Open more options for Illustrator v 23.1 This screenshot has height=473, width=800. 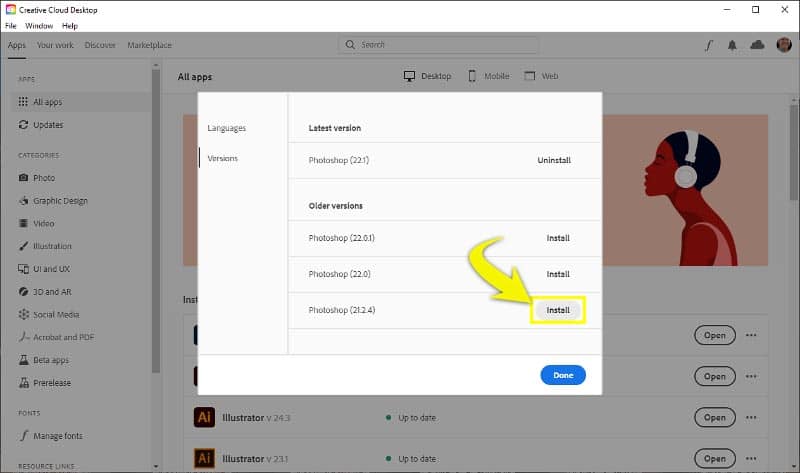pyautogui.click(x=751, y=458)
